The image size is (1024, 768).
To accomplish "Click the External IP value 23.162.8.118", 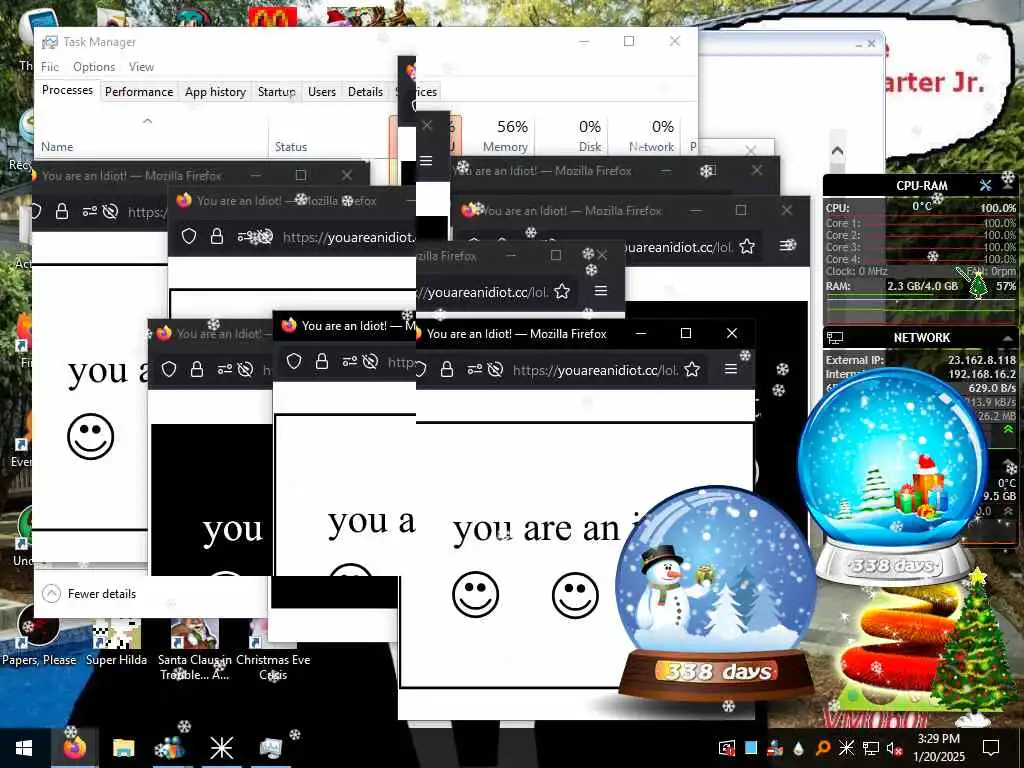I will coord(982,360).
